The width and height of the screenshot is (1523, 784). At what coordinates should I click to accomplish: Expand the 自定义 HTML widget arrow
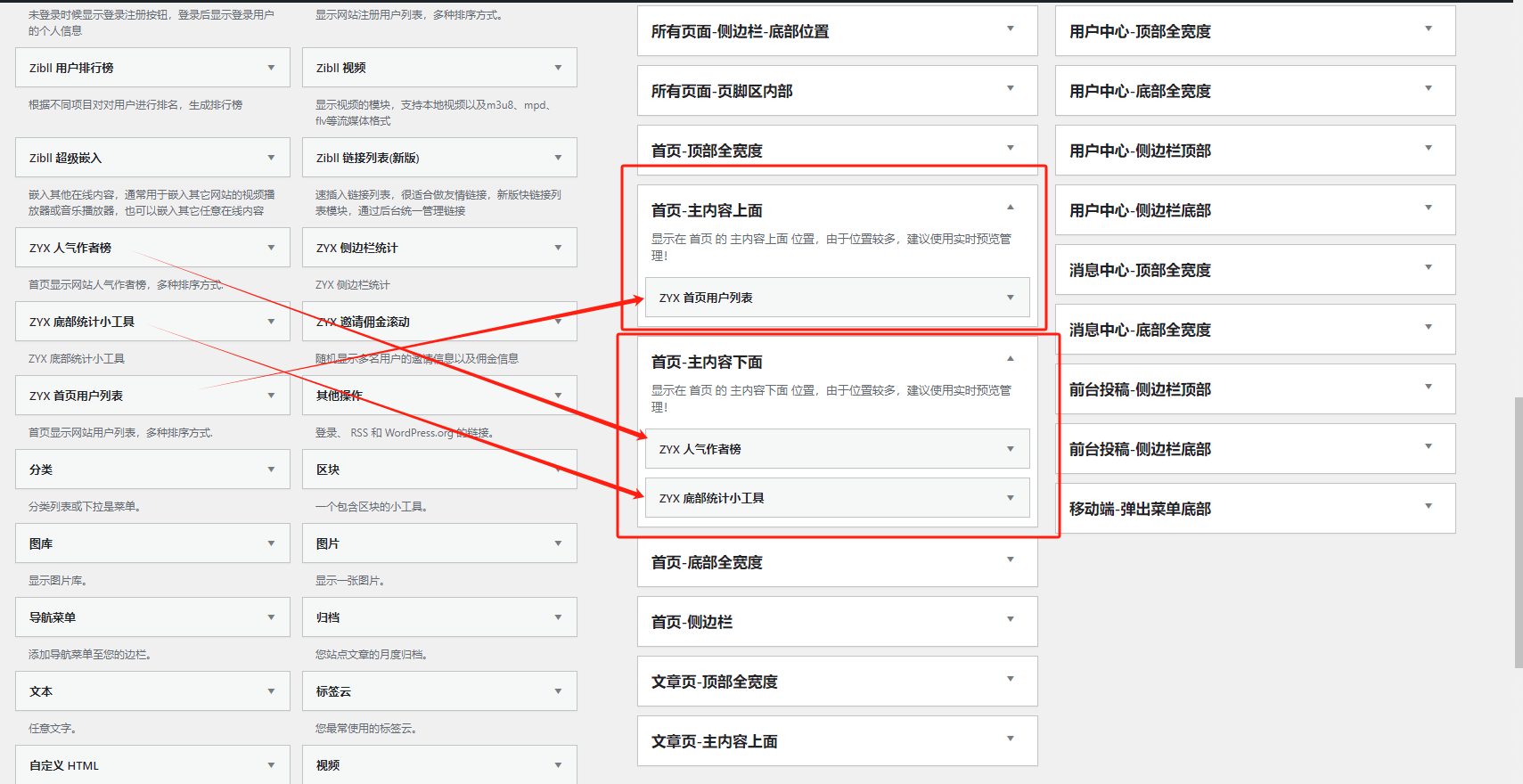271,765
